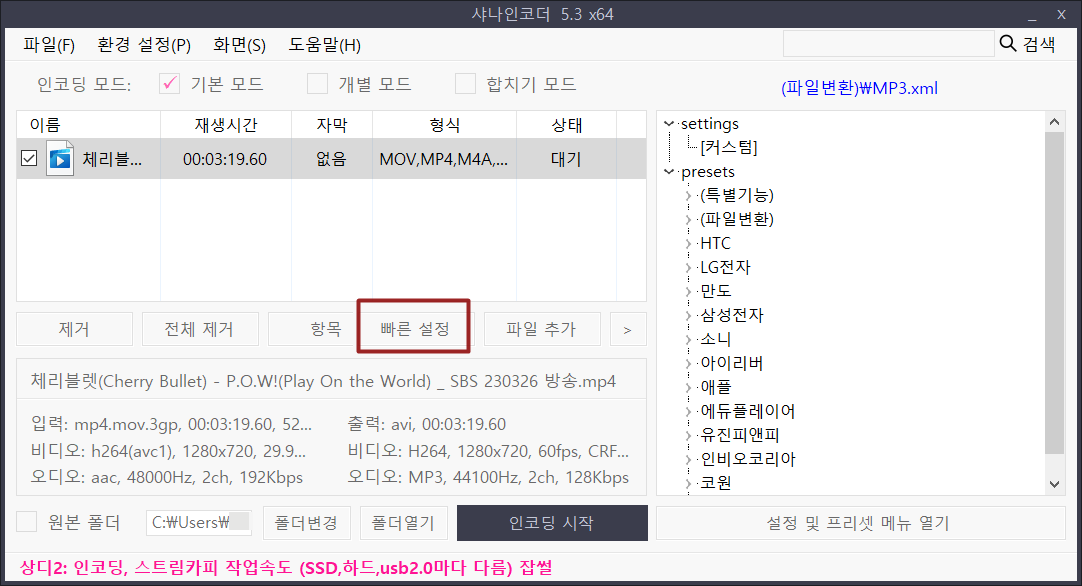Expand the LG전자 preset folder
The image size is (1082, 586).
coord(689,268)
